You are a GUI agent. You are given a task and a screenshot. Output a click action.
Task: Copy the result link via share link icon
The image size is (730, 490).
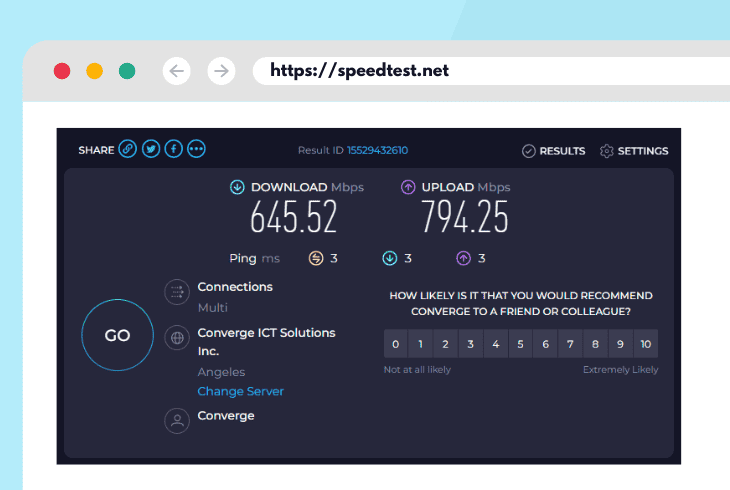click(128, 149)
